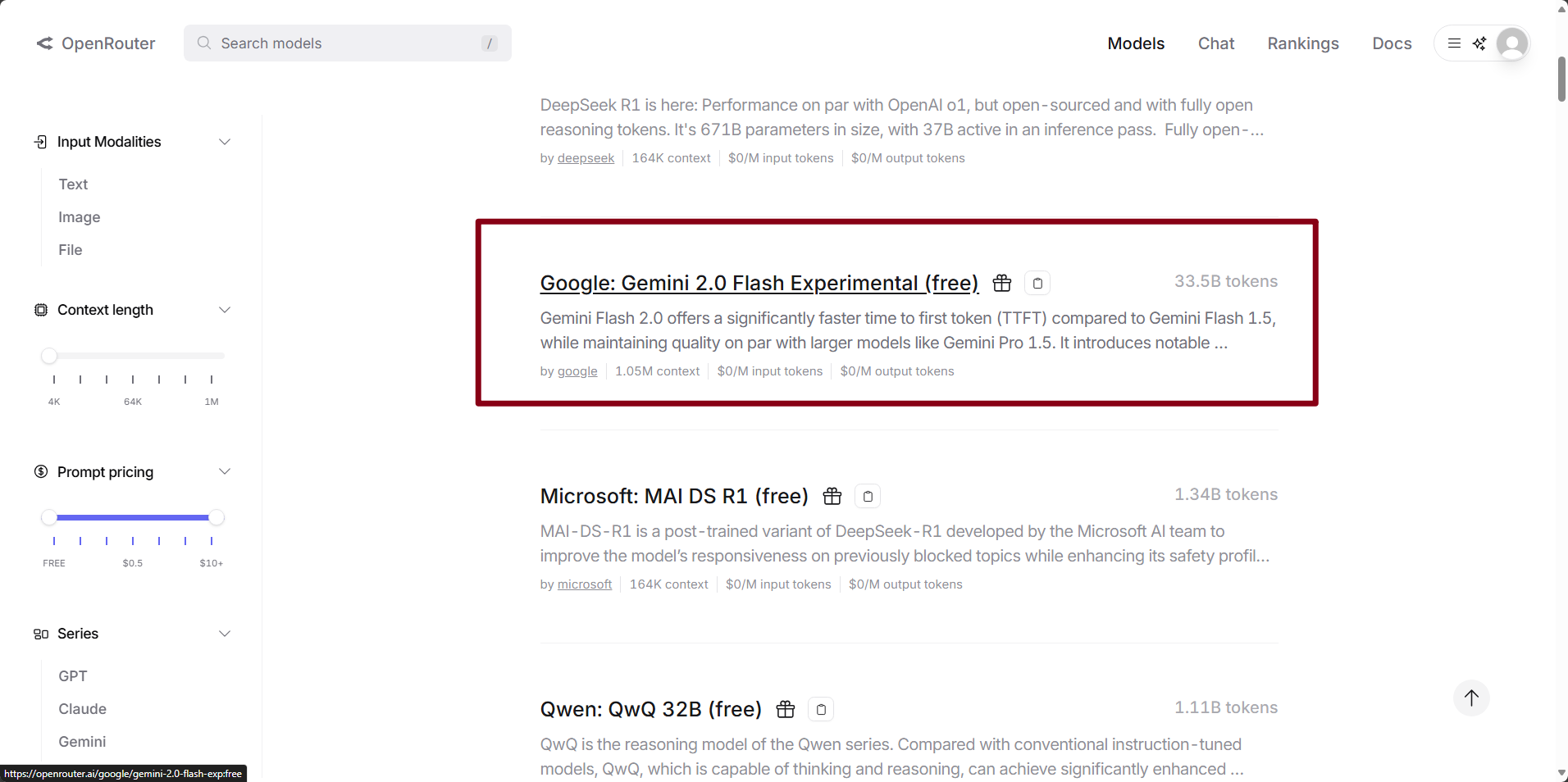Viewport: 1568px width, 782px height.
Task: Open the Docs nav item
Action: coord(1392,43)
